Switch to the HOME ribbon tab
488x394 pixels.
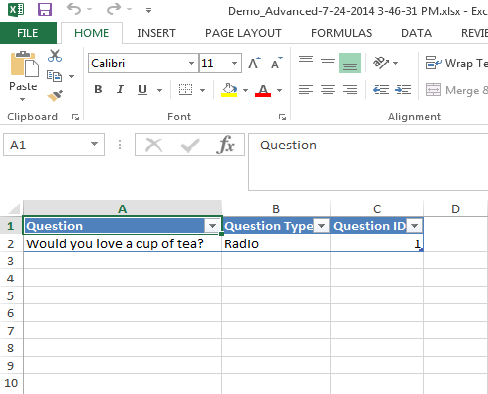[92, 33]
